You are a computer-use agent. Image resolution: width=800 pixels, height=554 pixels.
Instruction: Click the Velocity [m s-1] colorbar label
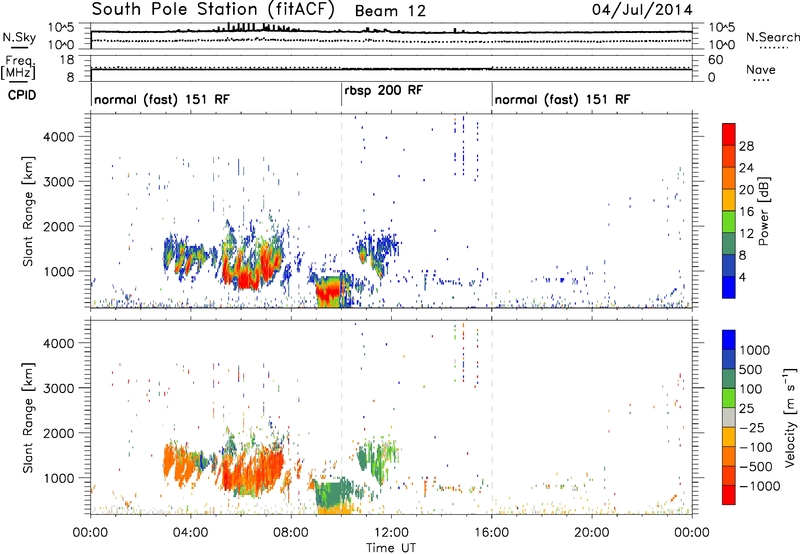coord(790,417)
